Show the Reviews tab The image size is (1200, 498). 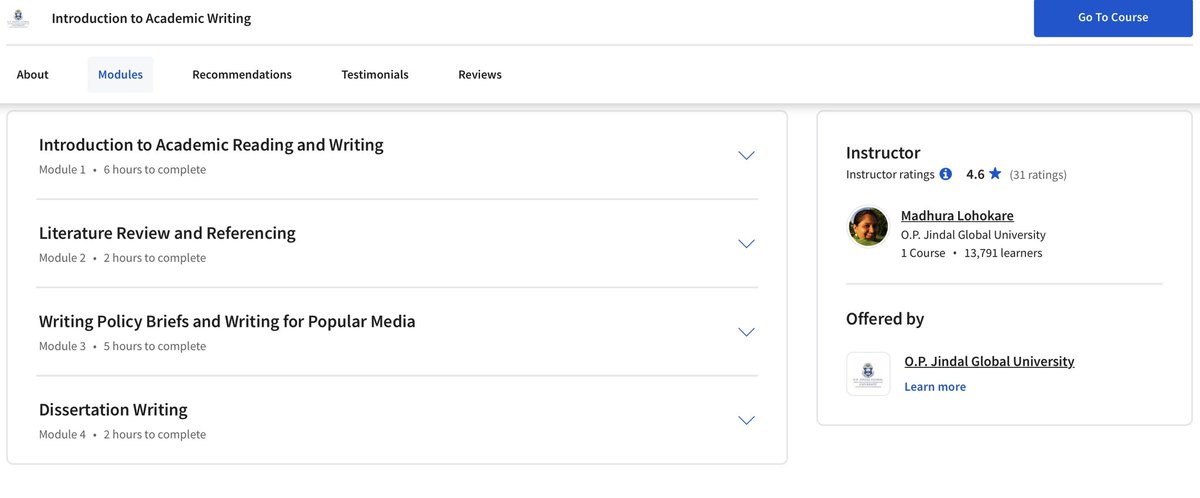480,75
